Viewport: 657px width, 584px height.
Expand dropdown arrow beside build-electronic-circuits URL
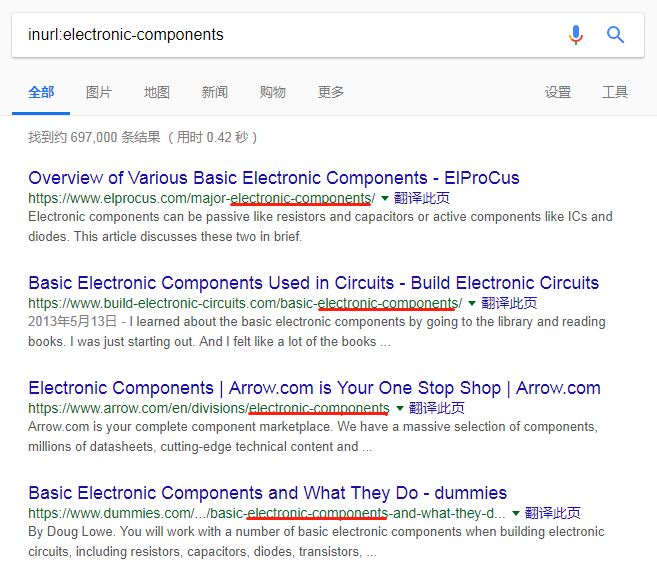click(472, 304)
